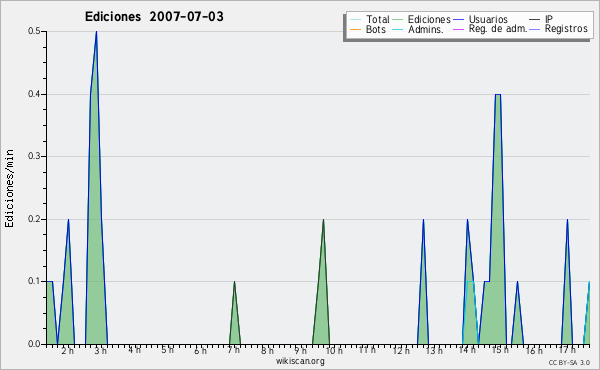
Task: Click the '15 h' x-axis label
Action: (x=501, y=350)
